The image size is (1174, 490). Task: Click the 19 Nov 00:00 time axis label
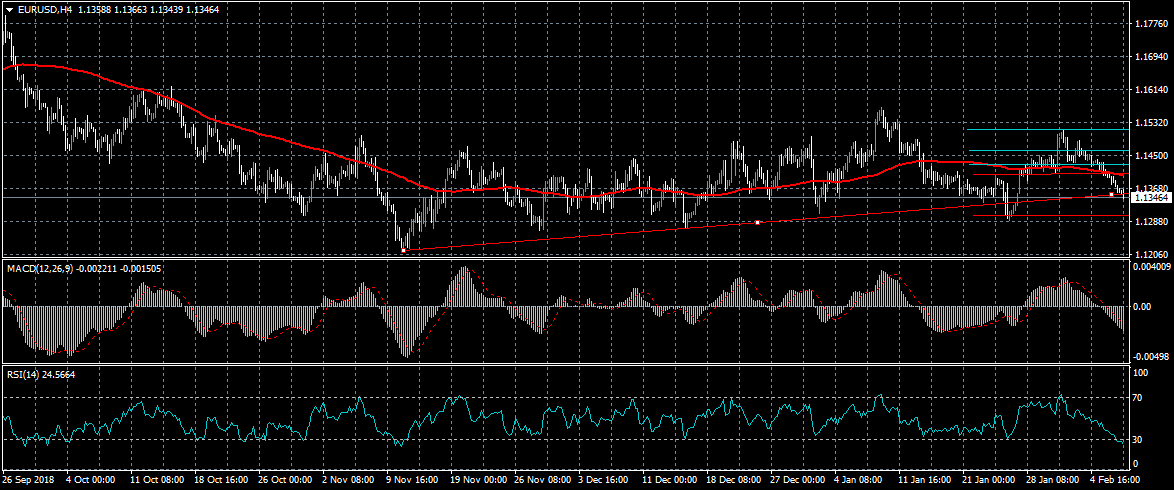(478, 480)
